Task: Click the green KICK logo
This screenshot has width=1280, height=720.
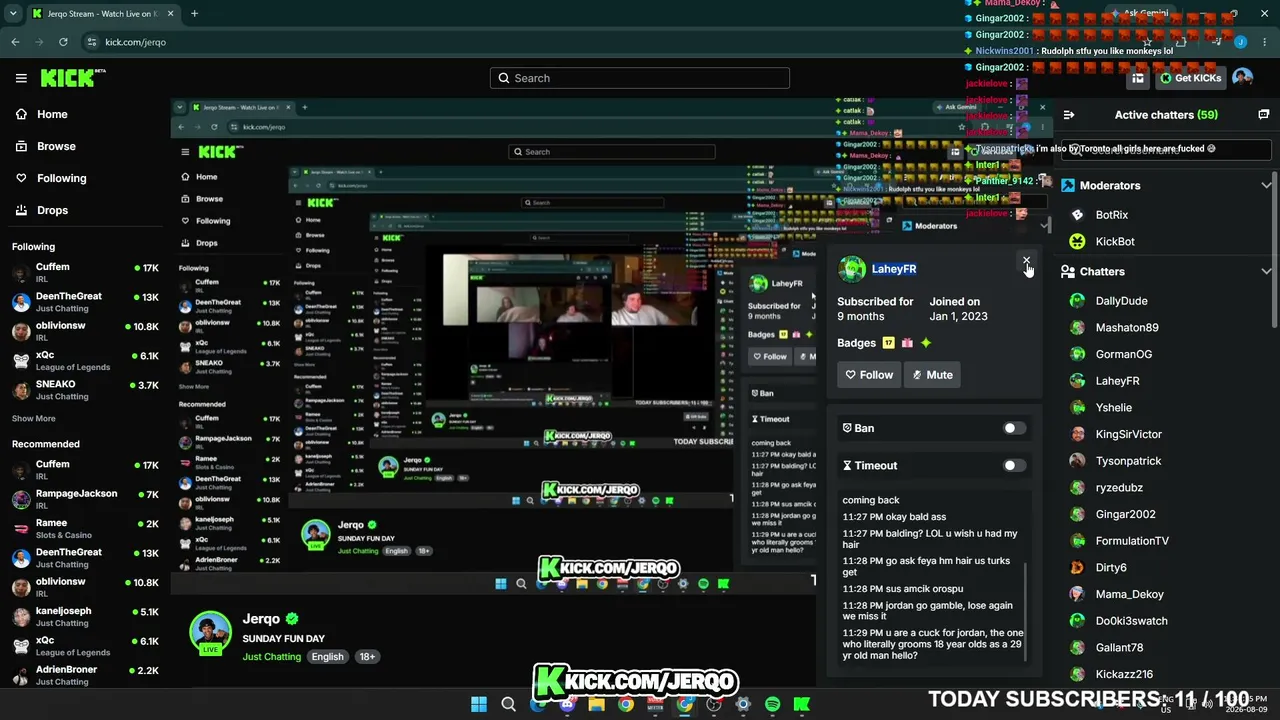Action: point(72,78)
